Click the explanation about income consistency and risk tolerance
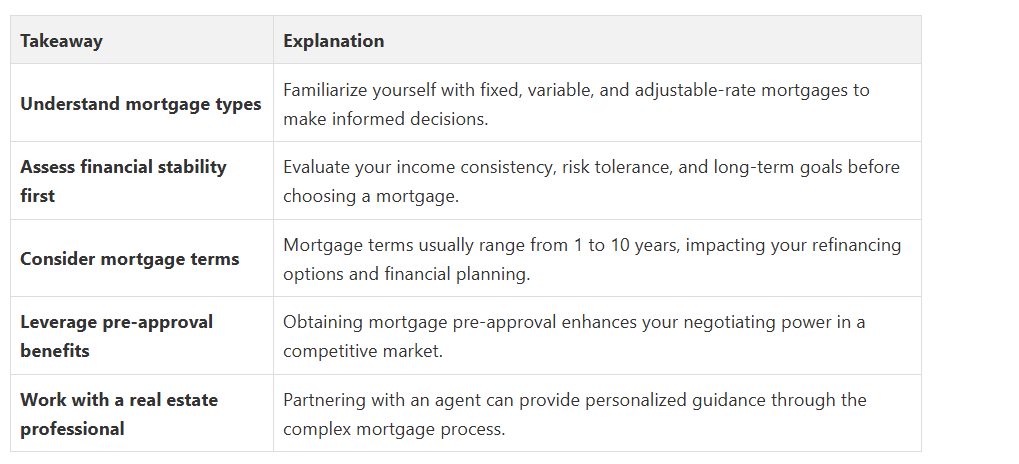The height and width of the screenshot is (464, 1019). [591, 181]
